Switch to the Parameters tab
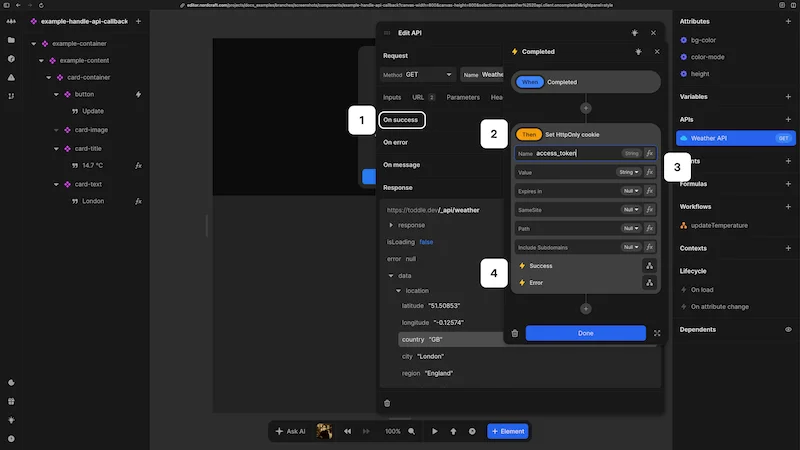 pos(463,97)
